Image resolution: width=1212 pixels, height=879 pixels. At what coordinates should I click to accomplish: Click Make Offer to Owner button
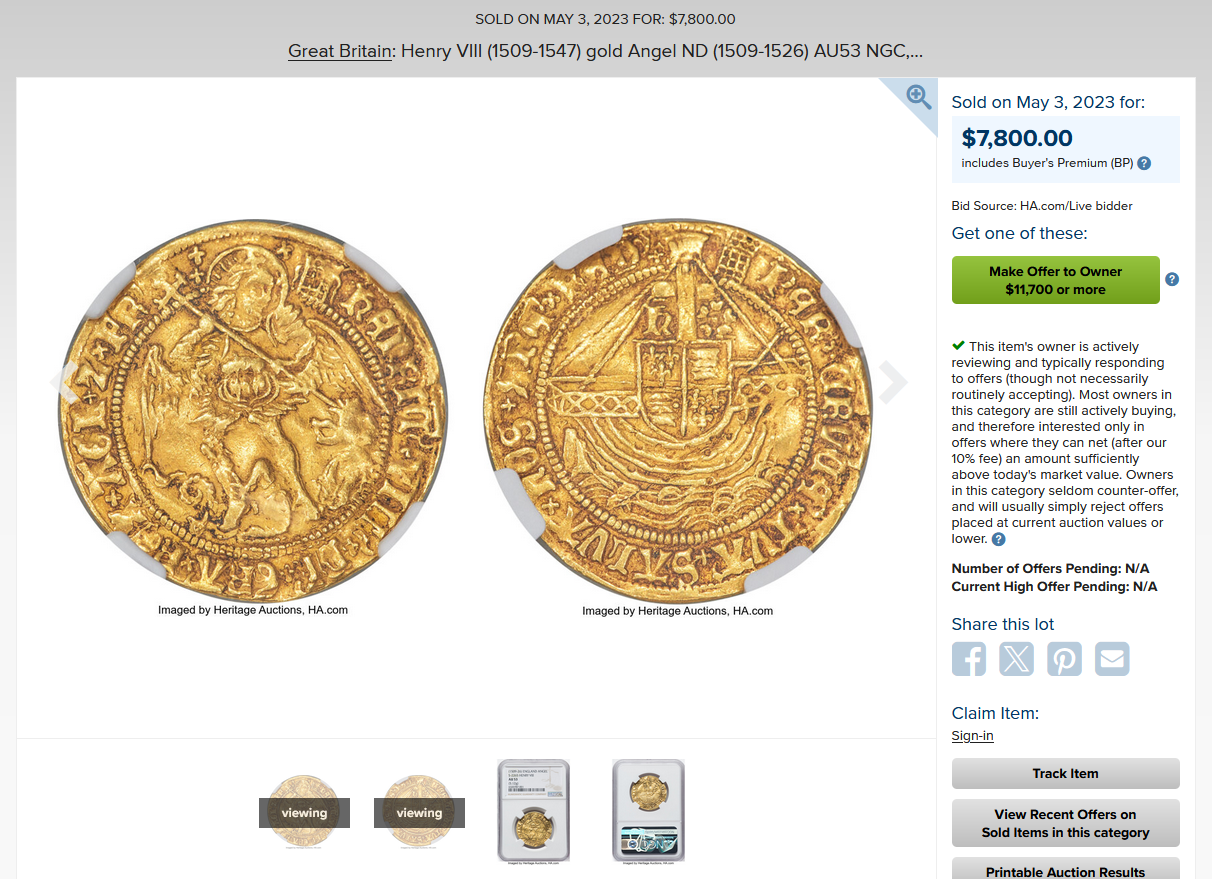tap(1055, 280)
